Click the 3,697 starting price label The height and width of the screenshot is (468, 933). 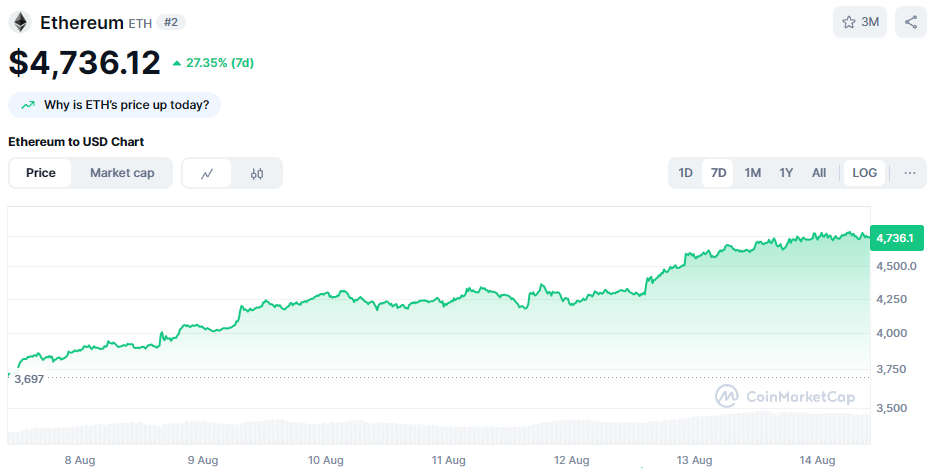point(29,379)
